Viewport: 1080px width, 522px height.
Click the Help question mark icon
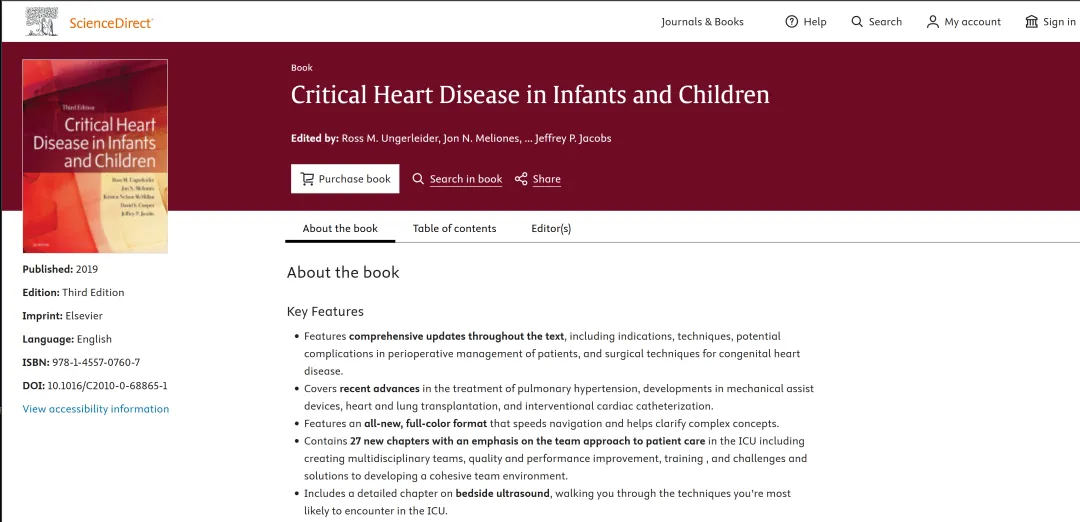pyautogui.click(x=792, y=22)
